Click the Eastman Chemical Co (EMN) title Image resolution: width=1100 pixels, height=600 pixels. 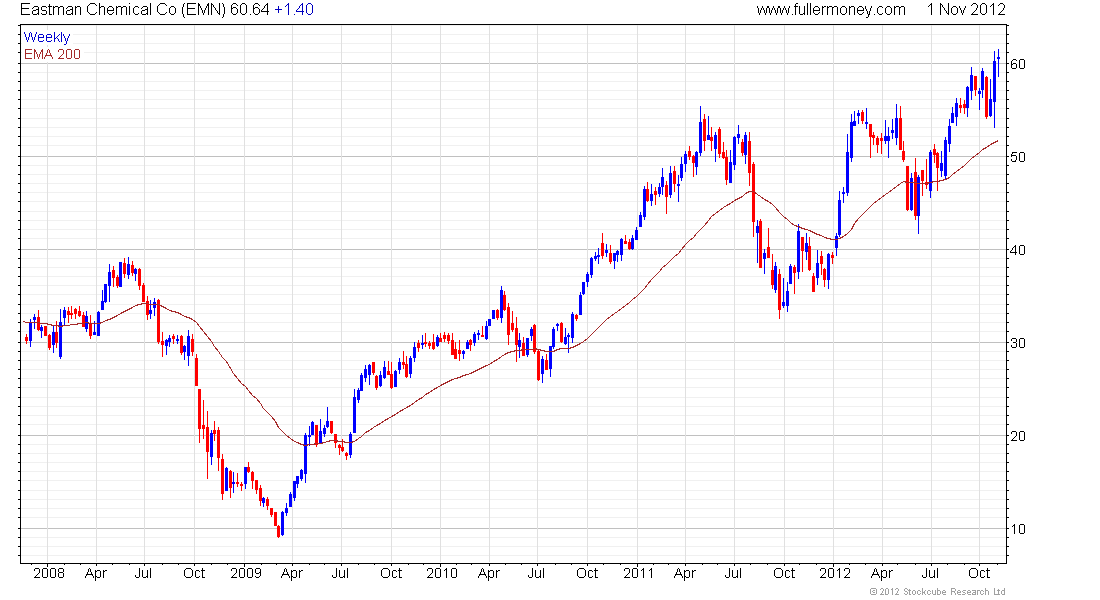tap(123, 10)
